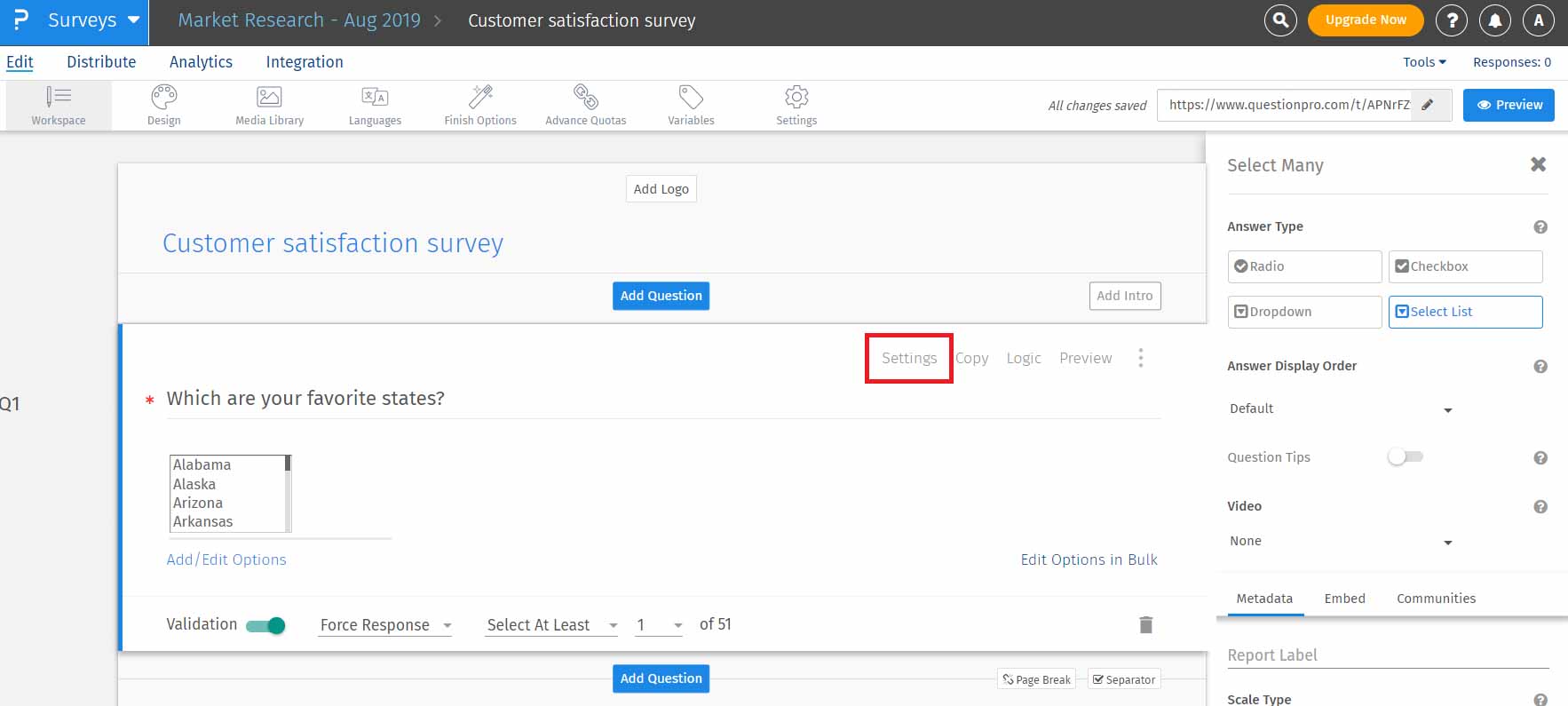This screenshot has width=1568, height=706.
Task: Open the Design palette tool
Action: (163, 105)
